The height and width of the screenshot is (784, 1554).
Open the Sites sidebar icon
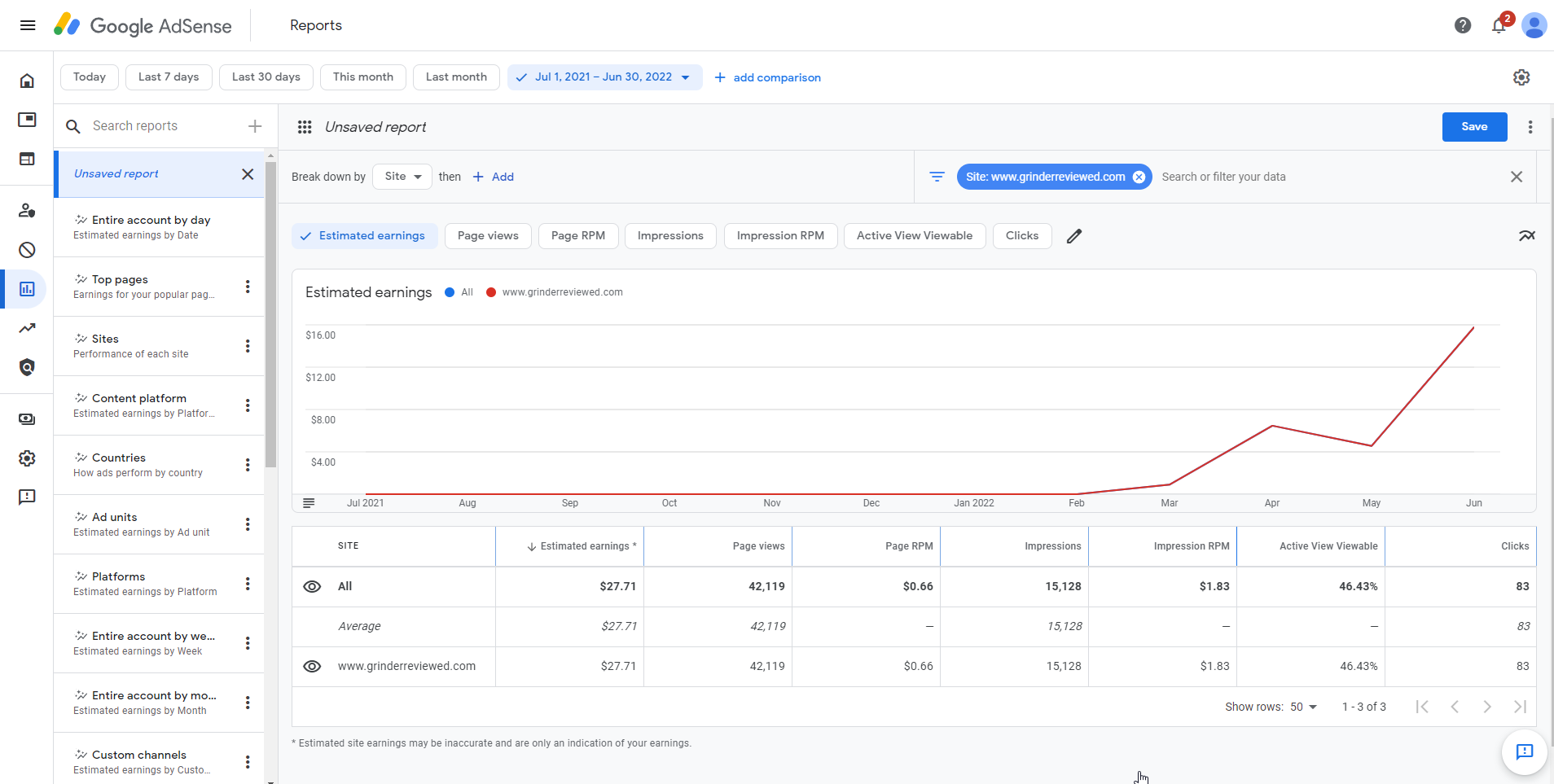click(x=27, y=159)
